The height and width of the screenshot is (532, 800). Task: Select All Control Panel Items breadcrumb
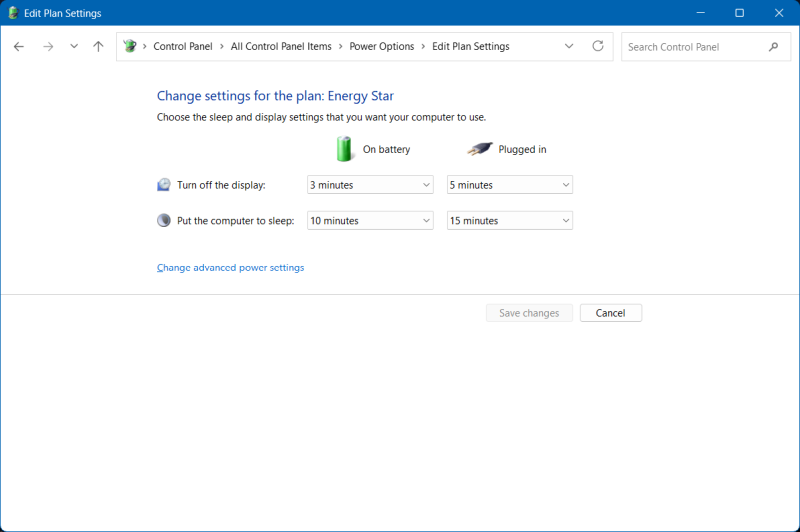point(279,47)
